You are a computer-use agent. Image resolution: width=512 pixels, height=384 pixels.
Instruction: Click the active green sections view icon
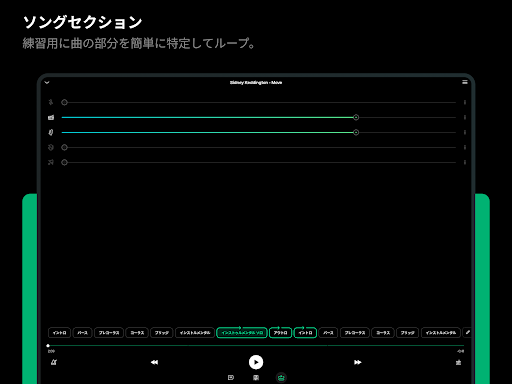point(281,378)
